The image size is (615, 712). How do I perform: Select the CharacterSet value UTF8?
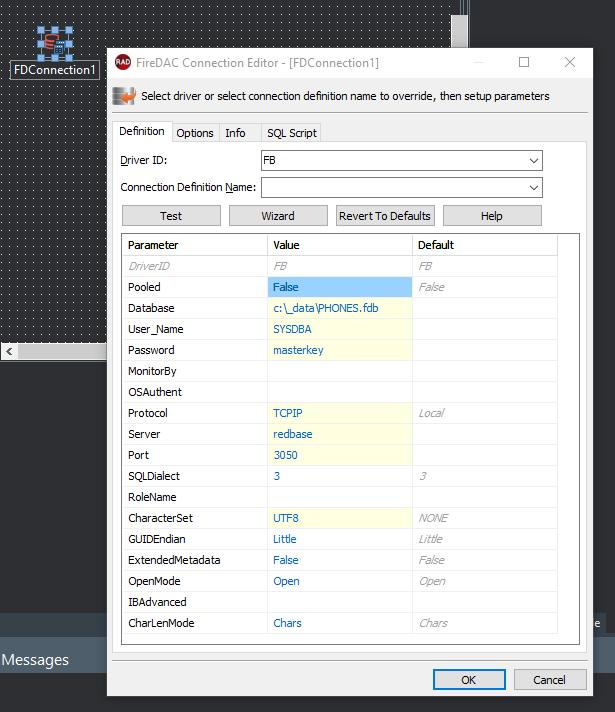coord(340,518)
